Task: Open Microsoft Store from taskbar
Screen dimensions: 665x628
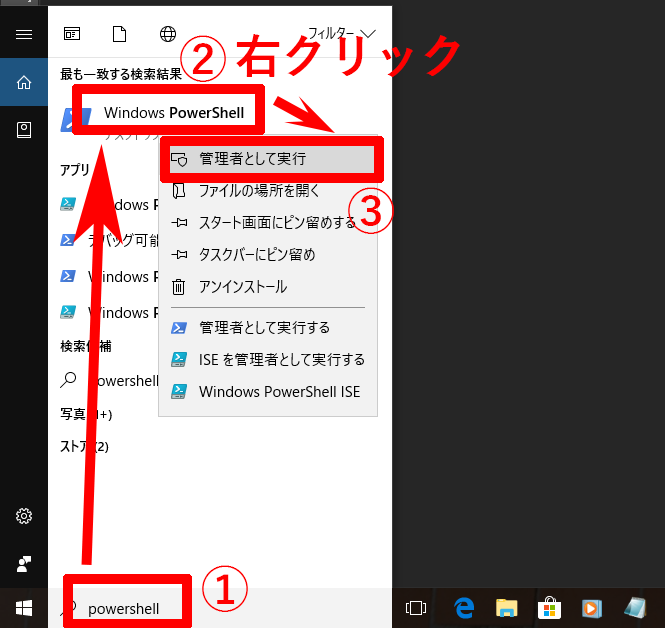Action: [549, 608]
